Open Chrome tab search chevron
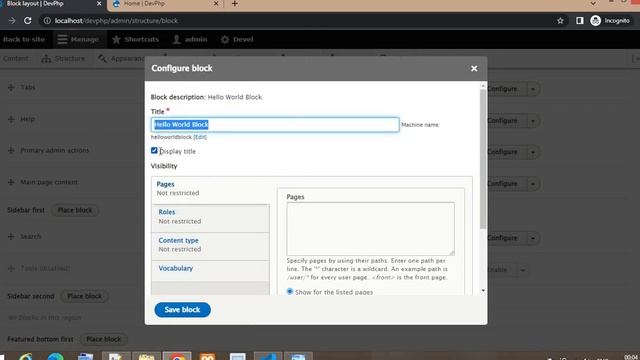The width and height of the screenshot is (640, 360). [x=593, y=4]
